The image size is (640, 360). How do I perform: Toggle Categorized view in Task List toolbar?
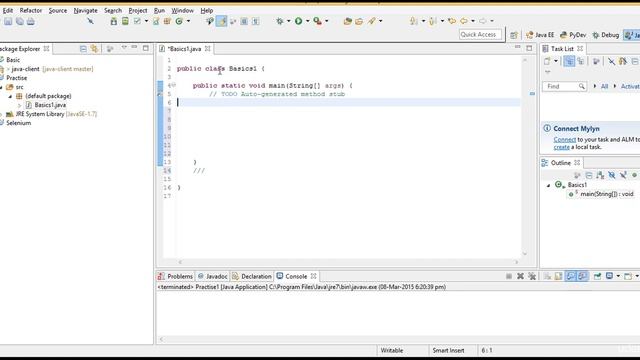pyautogui.click(x=569, y=61)
